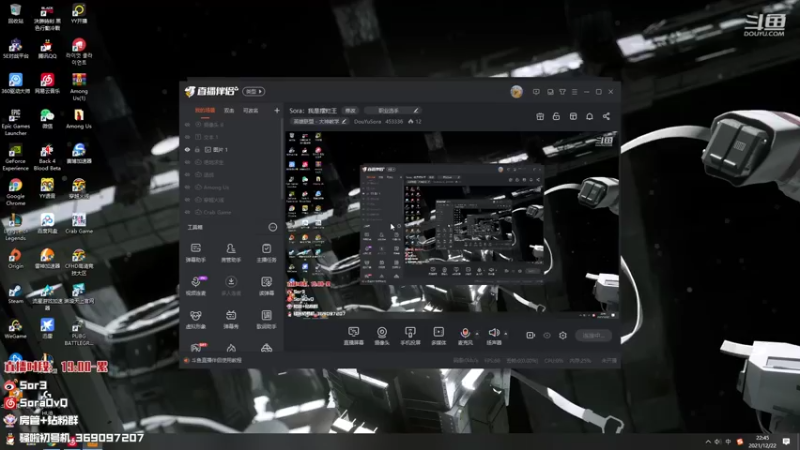Toggle visibility of the 摄像头 layer row
Image resolution: width=800 pixels, height=450 pixels.
coord(187,124)
